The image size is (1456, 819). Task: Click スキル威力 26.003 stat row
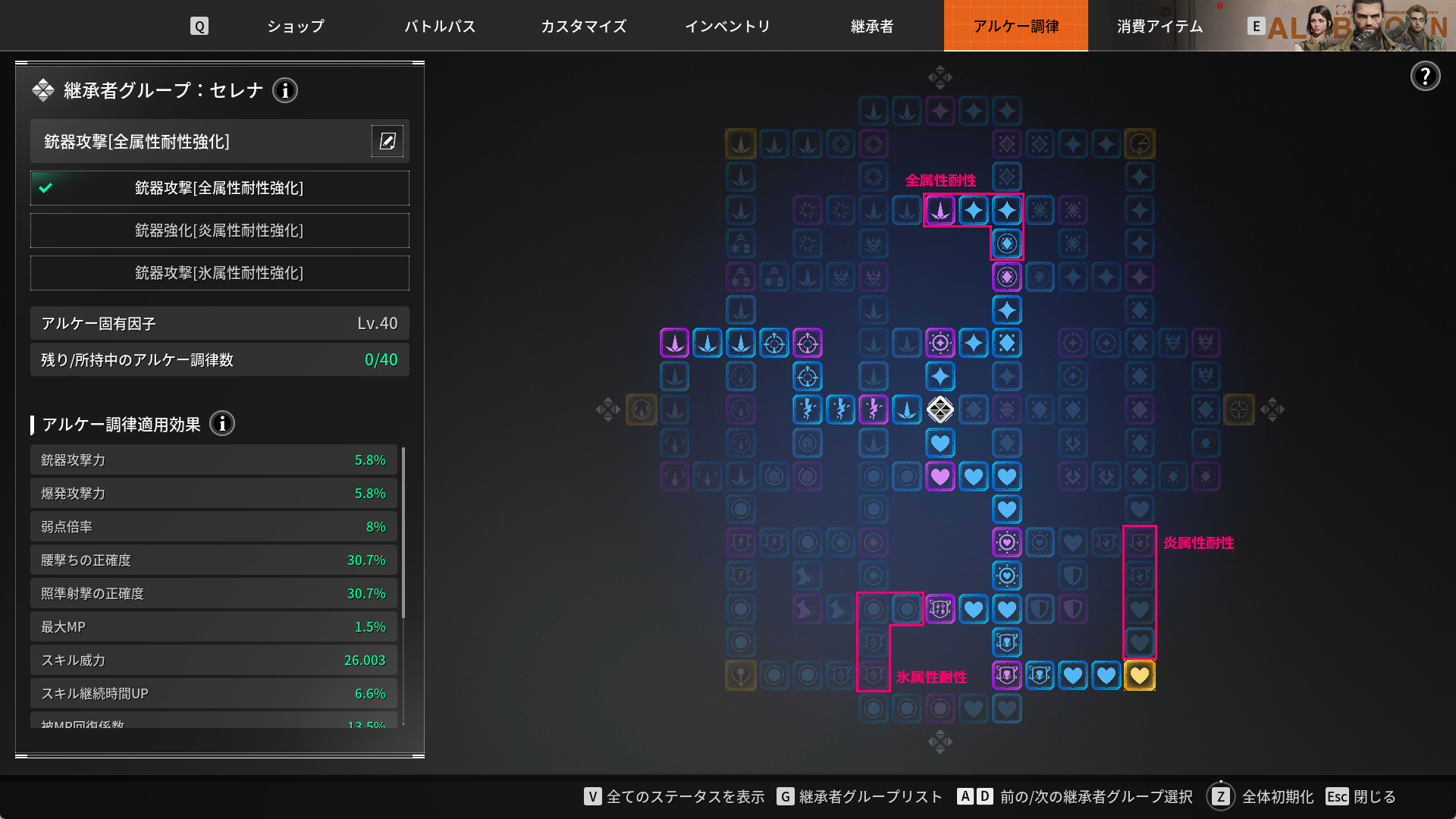tap(214, 661)
